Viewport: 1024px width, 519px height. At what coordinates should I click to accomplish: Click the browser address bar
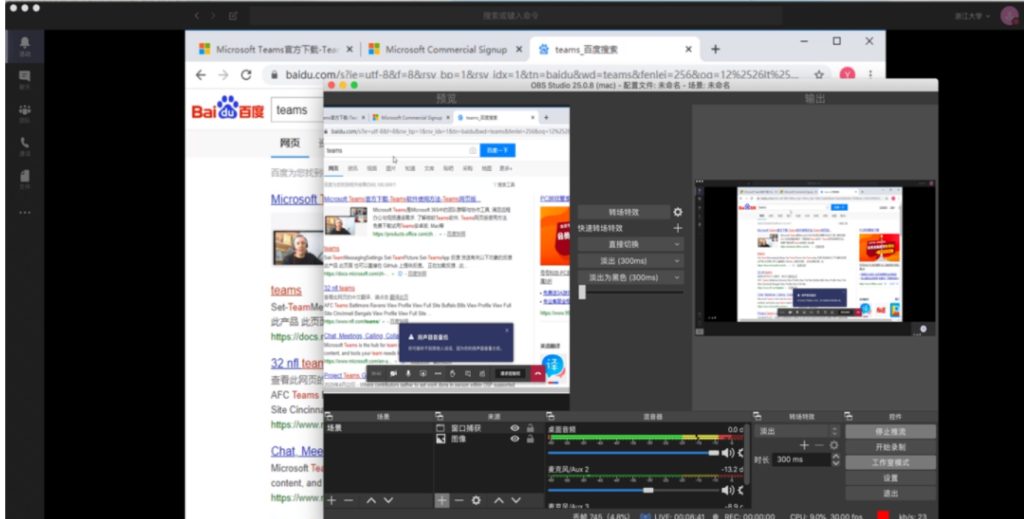pos(537,75)
